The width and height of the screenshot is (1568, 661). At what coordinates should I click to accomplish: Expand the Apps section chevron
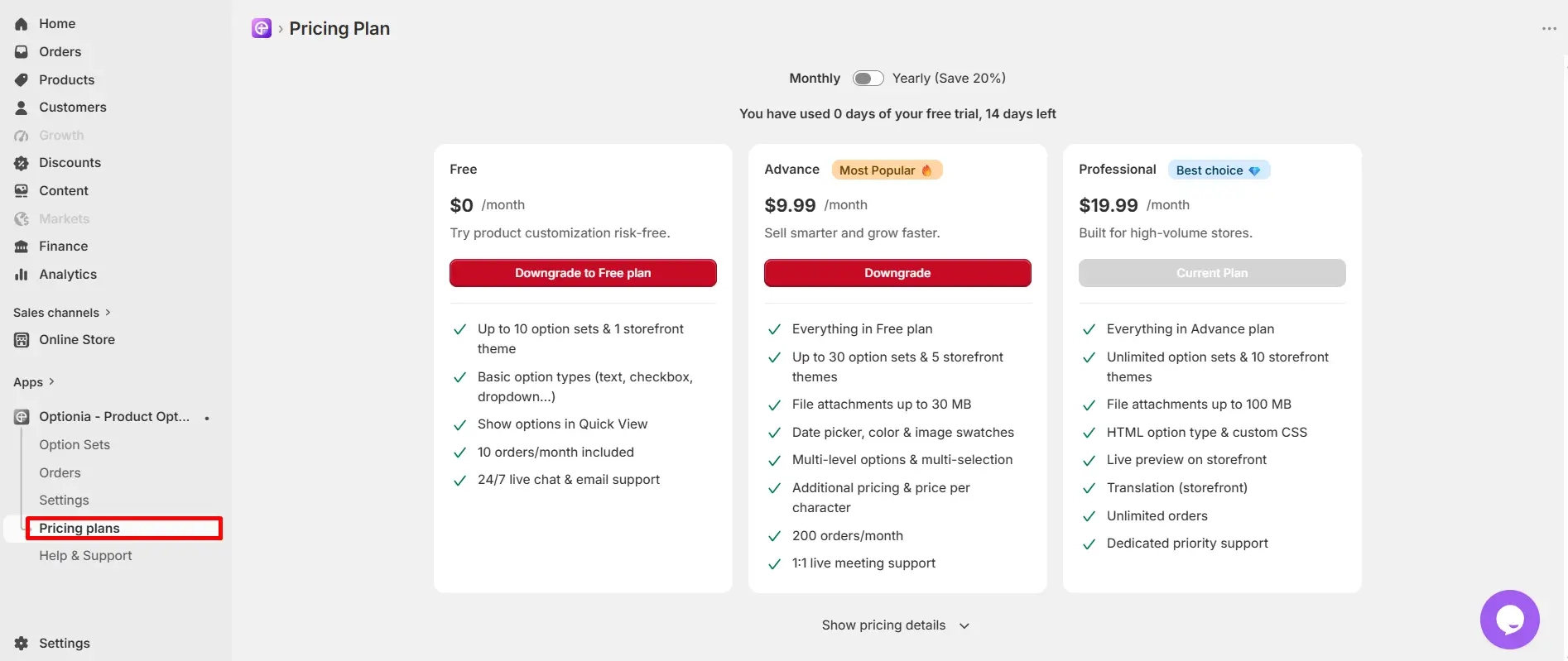point(51,381)
